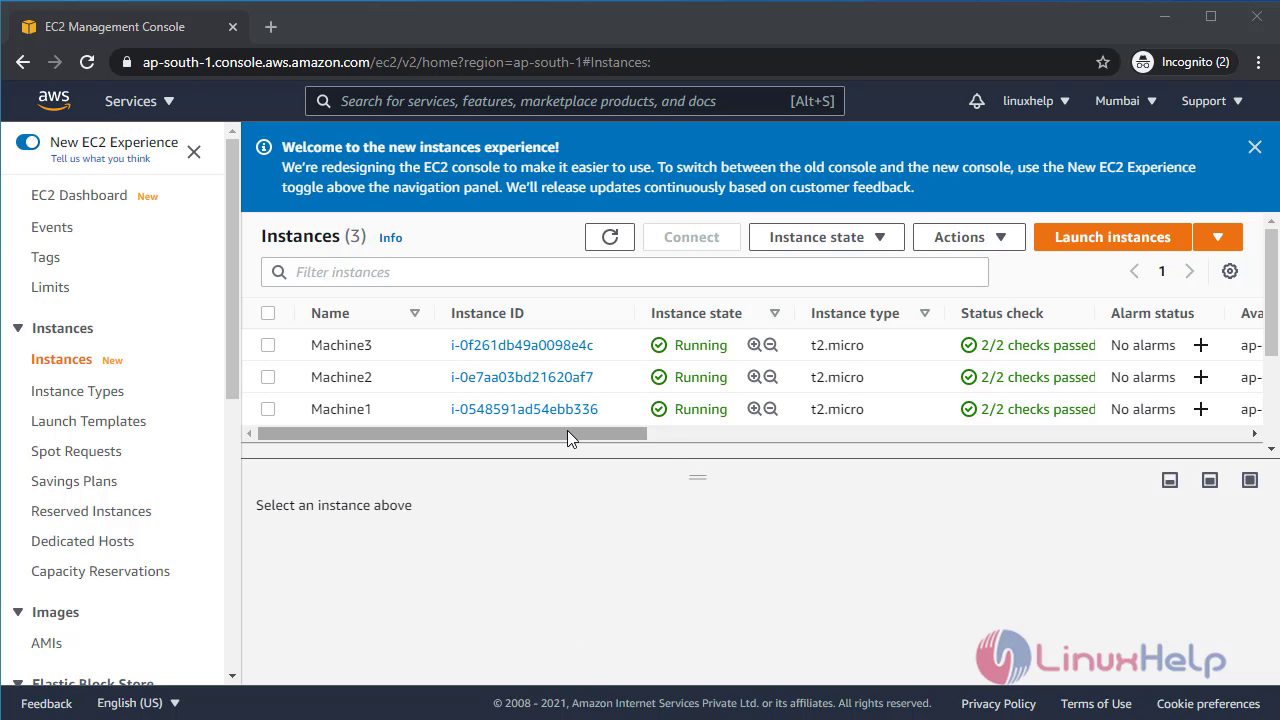Open instance ID i-0548591ad54ebb336 link

click(524, 409)
